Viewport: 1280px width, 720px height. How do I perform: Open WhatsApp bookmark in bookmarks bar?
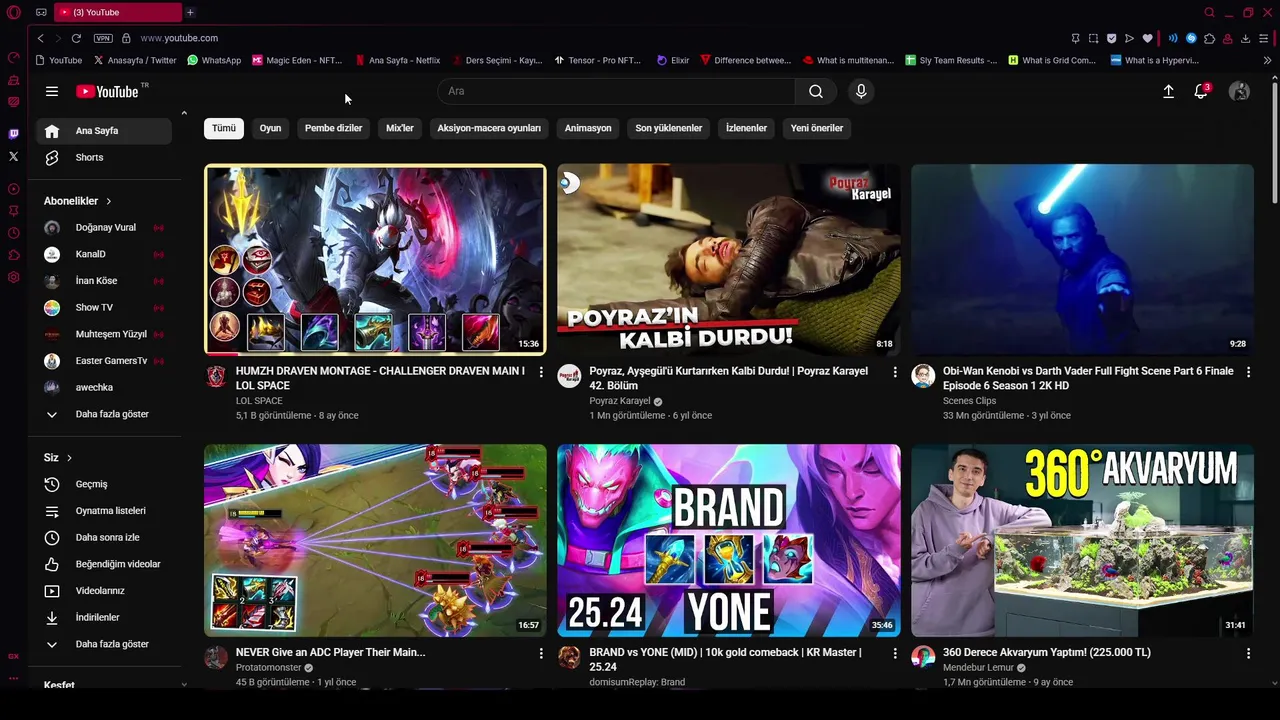[214, 60]
